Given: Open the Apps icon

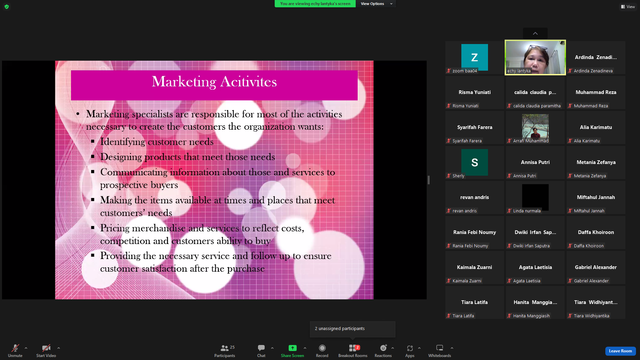Looking at the screenshot, I should click(410, 348).
